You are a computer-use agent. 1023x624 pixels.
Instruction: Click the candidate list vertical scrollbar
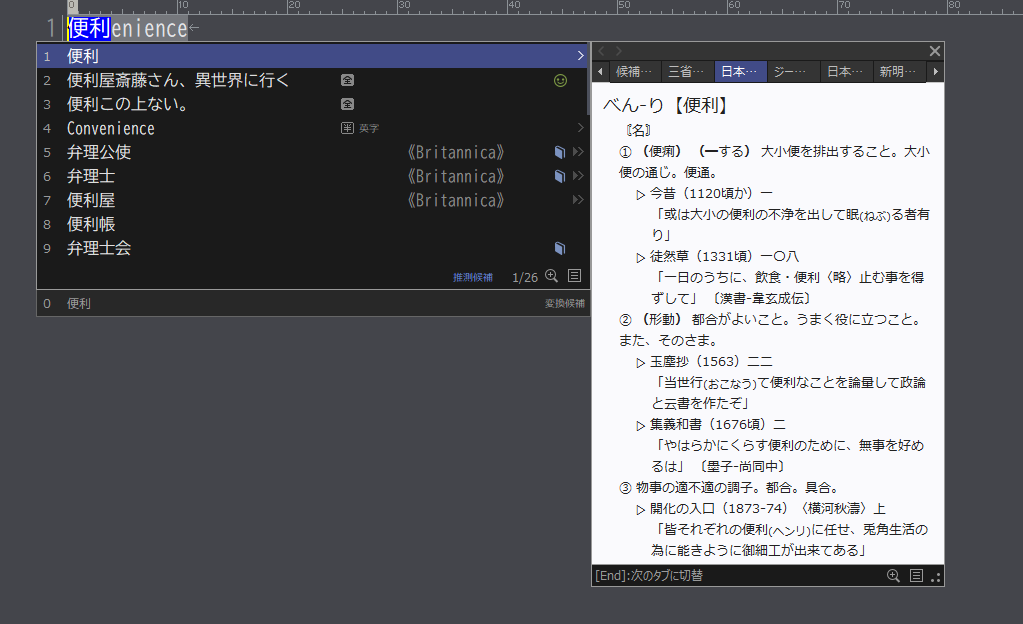(x=587, y=90)
